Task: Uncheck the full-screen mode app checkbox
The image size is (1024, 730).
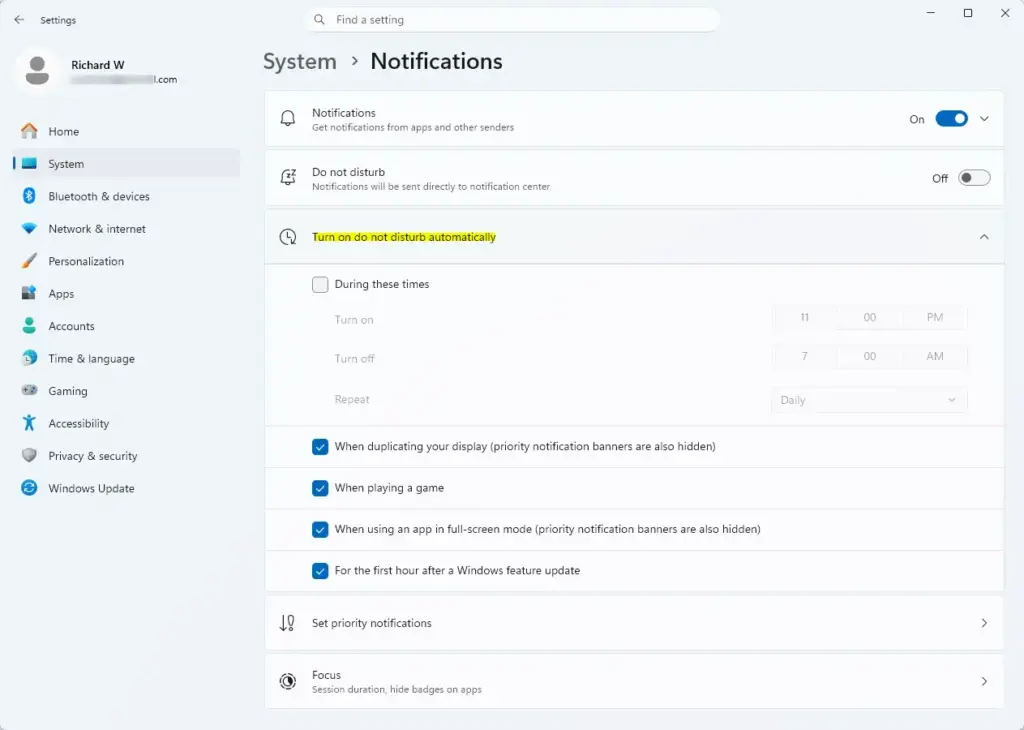Action: click(320, 530)
